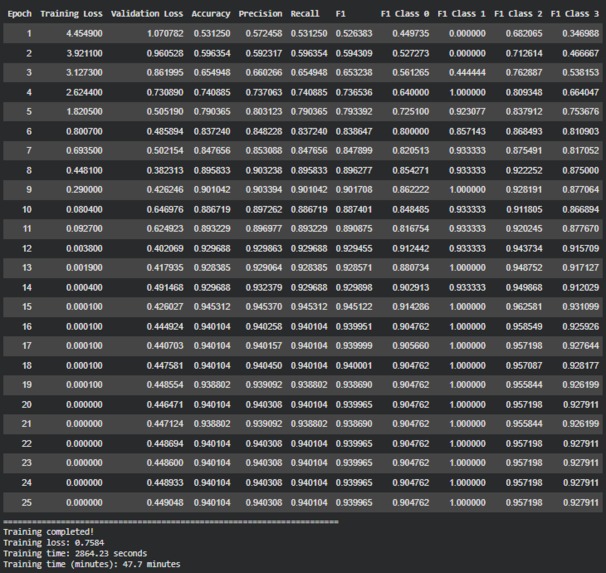The width and height of the screenshot is (606, 573).
Task: Click the 'Training time: 2864.23 seconds' line
Action: point(75,553)
